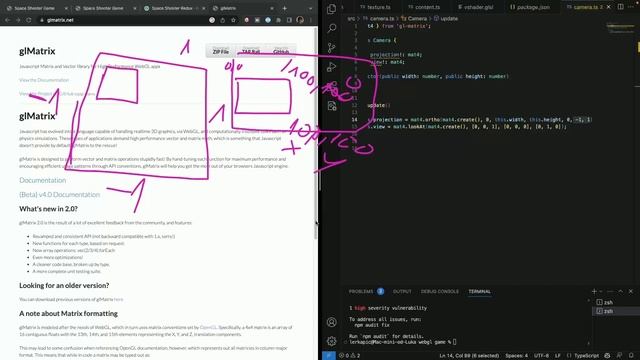Viewport: 640px width, 360px height.
Task: Switch to the texture.ts editor tab
Action: pyautogui.click(x=376, y=7)
